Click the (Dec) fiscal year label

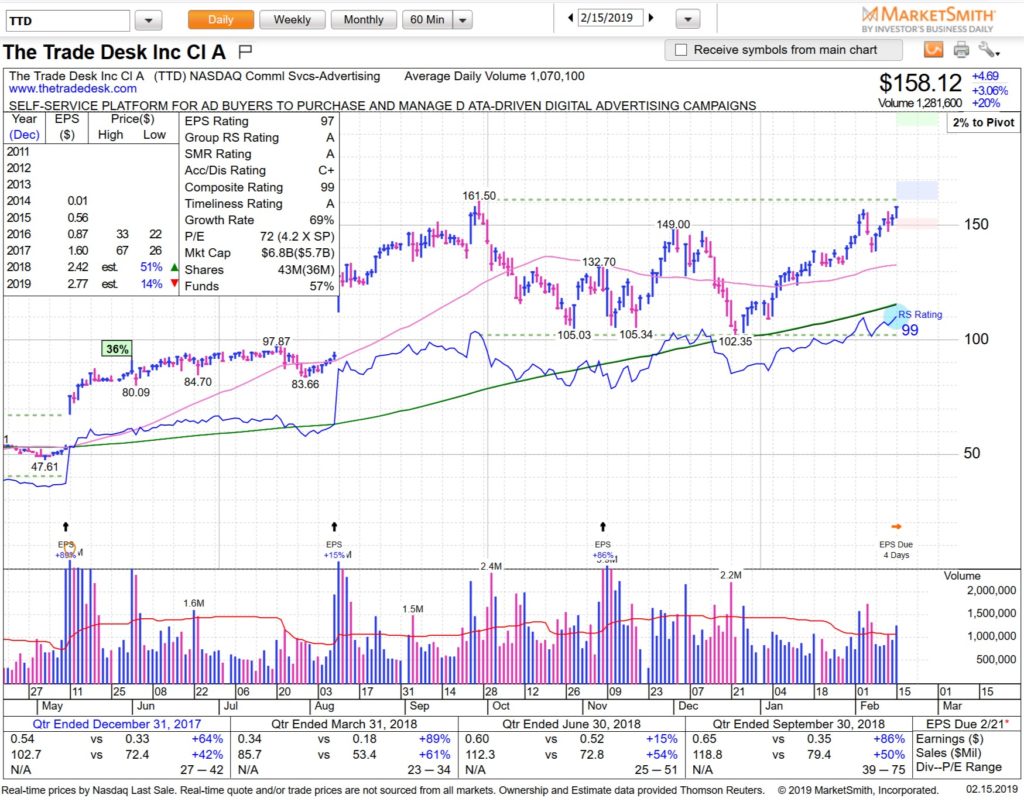(24, 134)
